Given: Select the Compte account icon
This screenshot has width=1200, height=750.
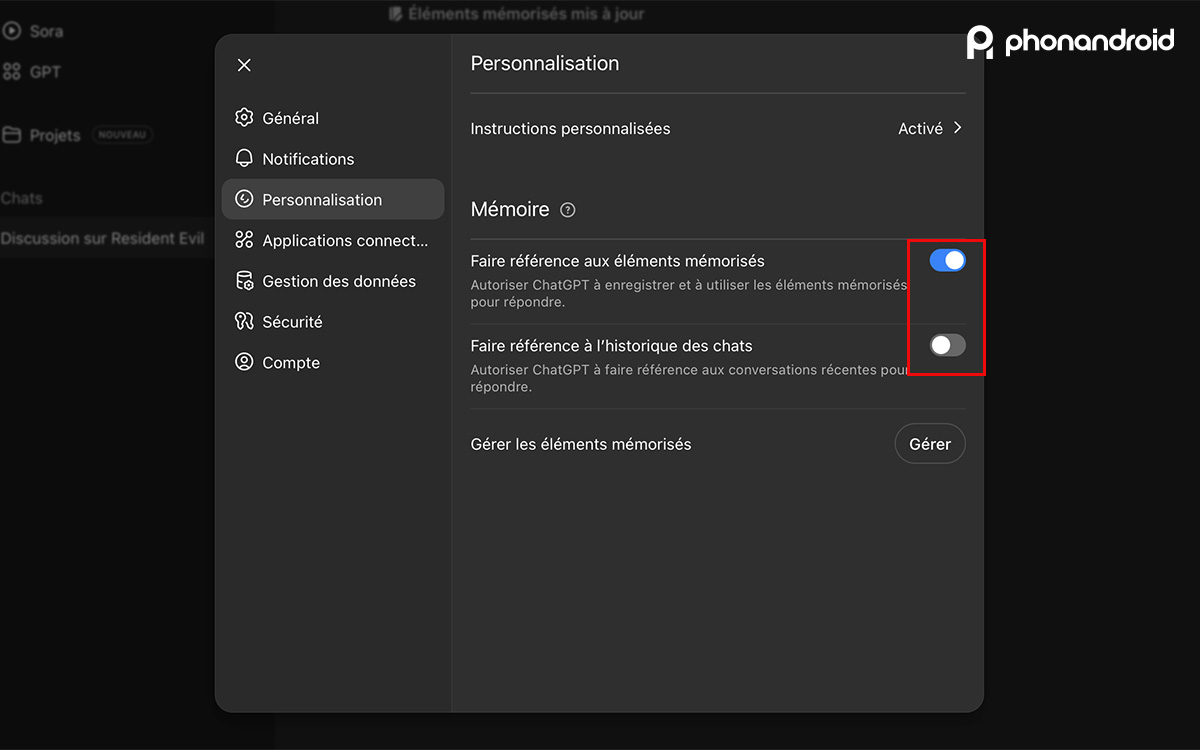Looking at the screenshot, I should (244, 362).
